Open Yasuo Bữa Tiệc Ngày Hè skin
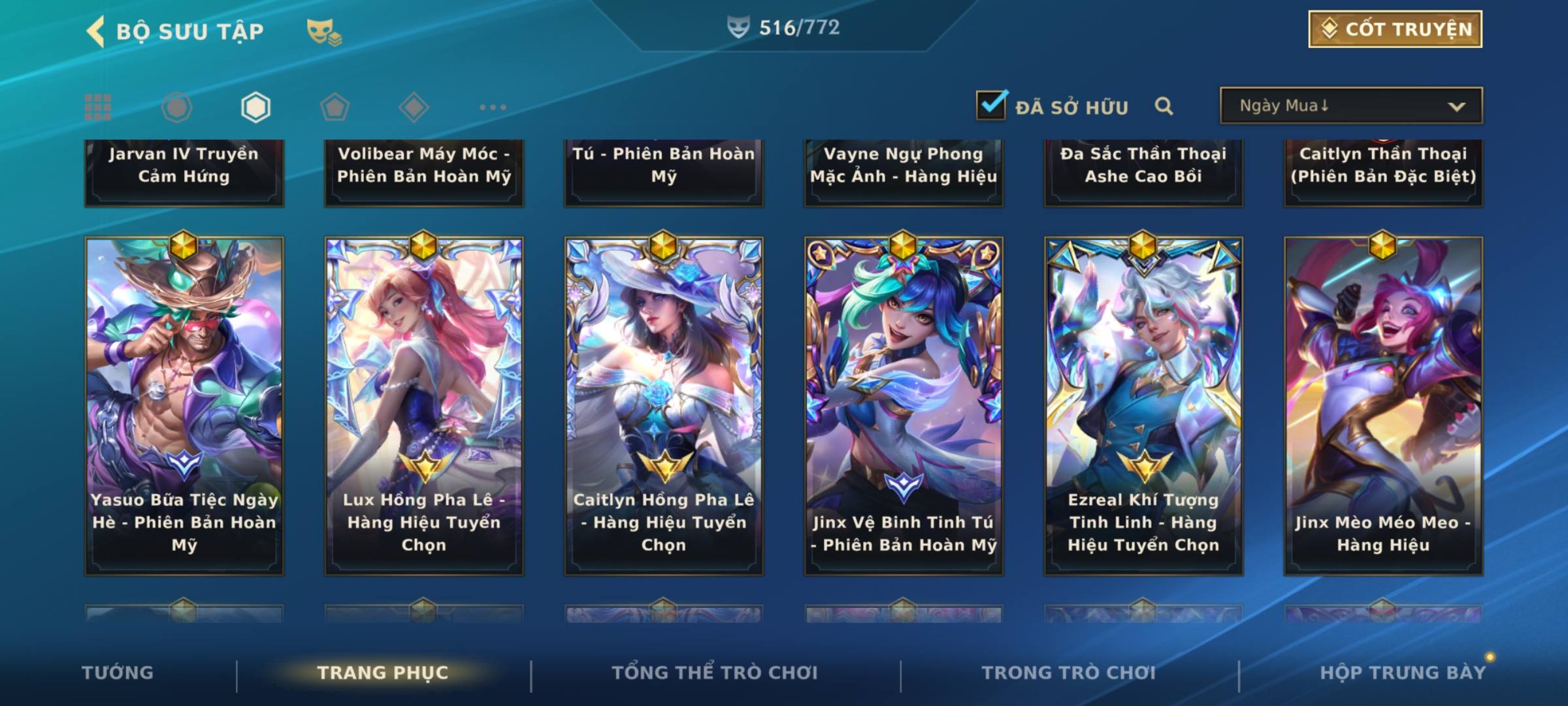This screenshot has height=706, width=1568. click(x=184, y=405)
